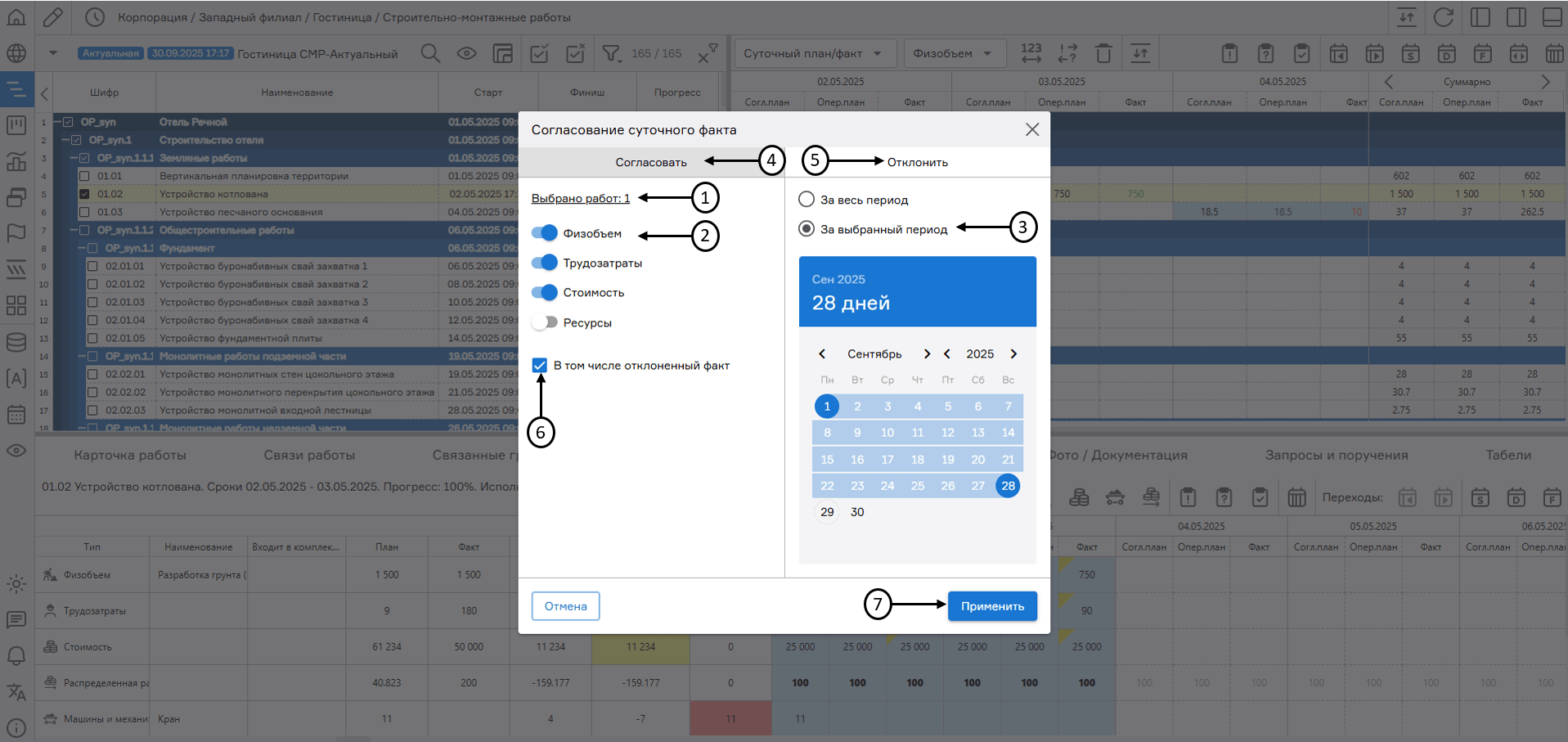Uncheck 'В том числе отклоненный факт' checkbox
The image size is (1568, 742).
click(x=540, y=366)
